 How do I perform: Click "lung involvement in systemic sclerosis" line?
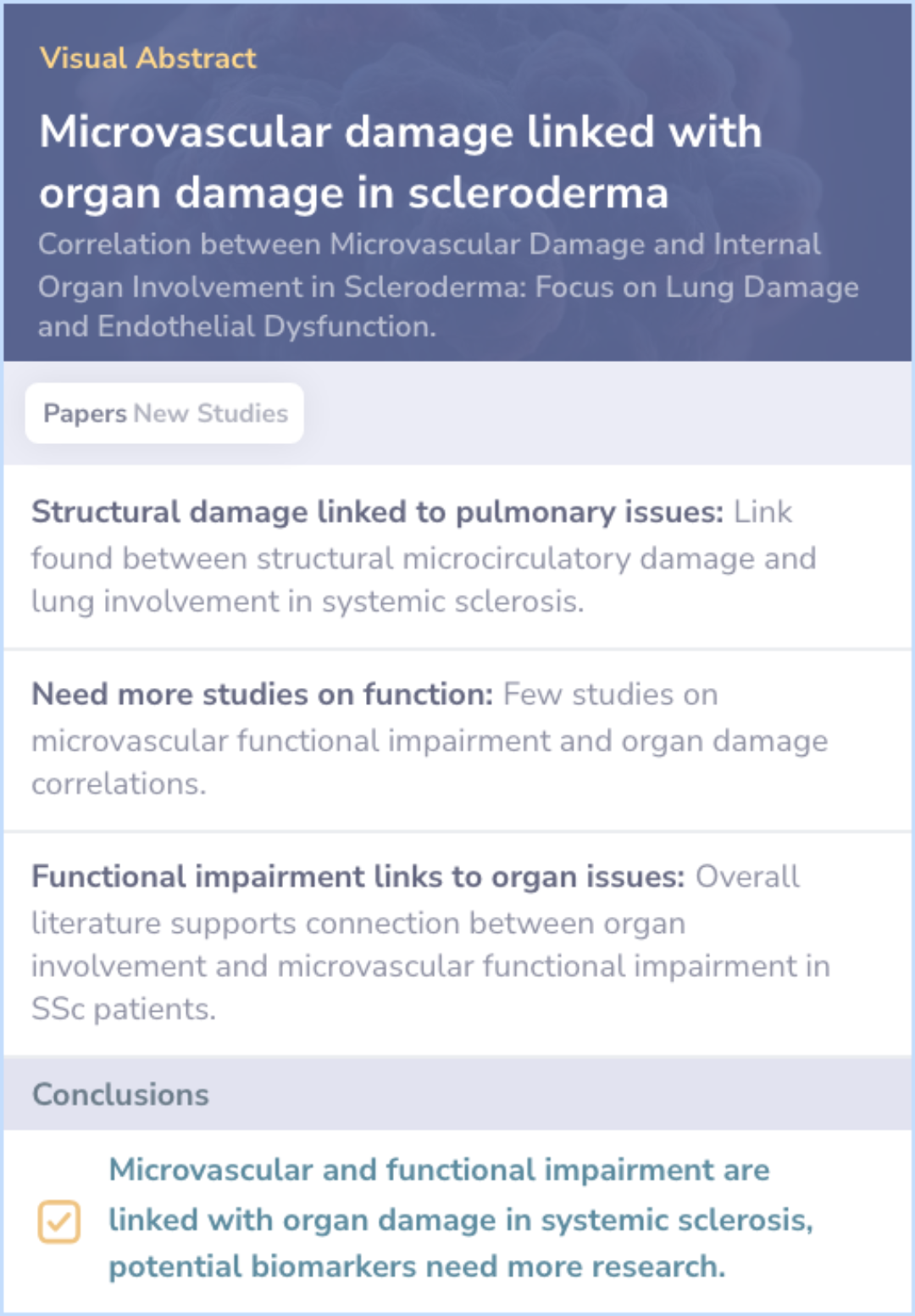[x=307, y=602]
